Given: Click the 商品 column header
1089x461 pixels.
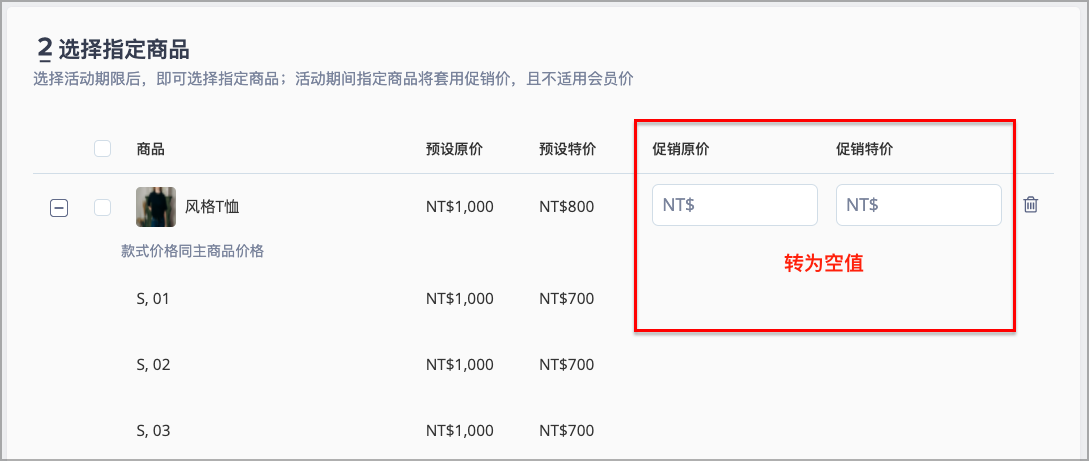Looking at the screenshot, I should [x=151, y=149].
